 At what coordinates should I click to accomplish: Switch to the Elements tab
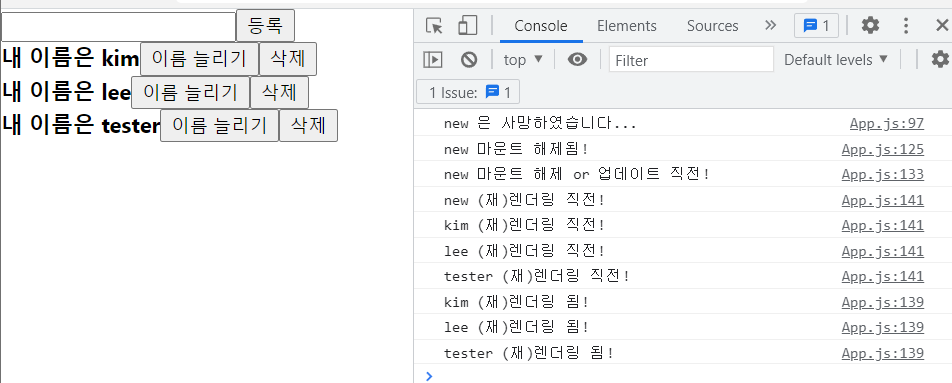coord(627,26)
